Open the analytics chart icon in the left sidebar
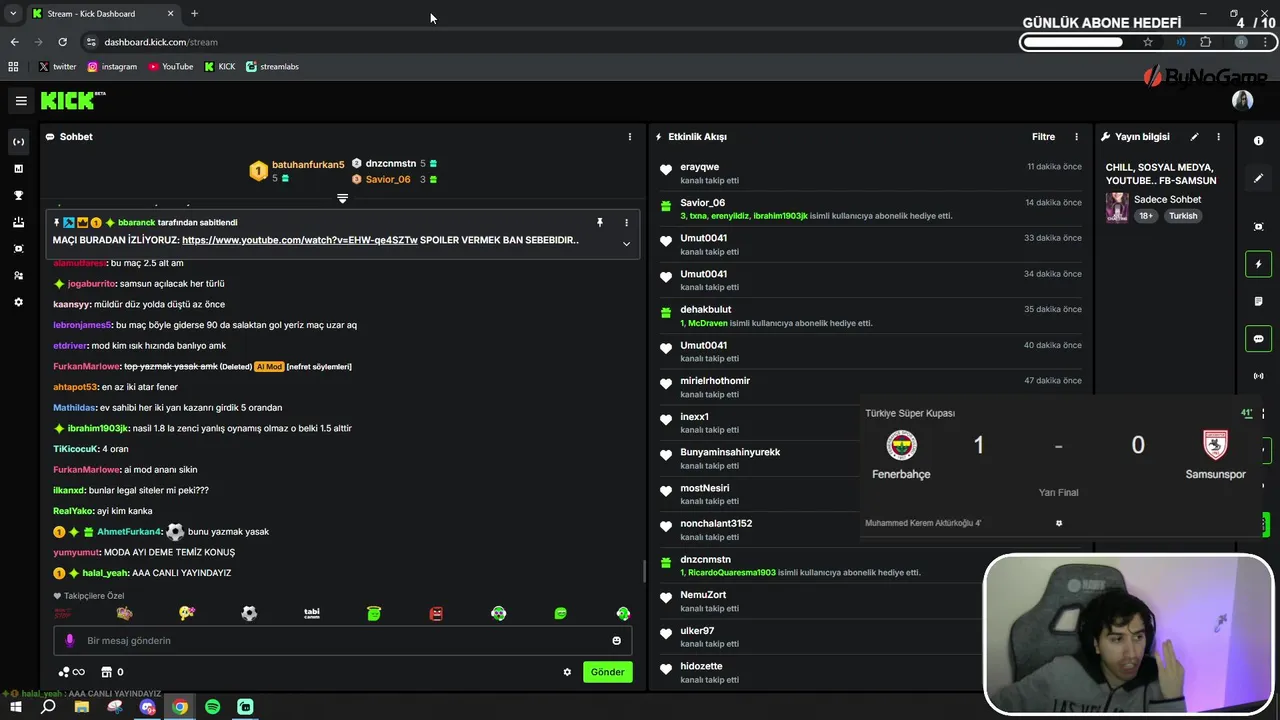Image resolution: width=1280 pixels, height=720 pixels. 18,169
